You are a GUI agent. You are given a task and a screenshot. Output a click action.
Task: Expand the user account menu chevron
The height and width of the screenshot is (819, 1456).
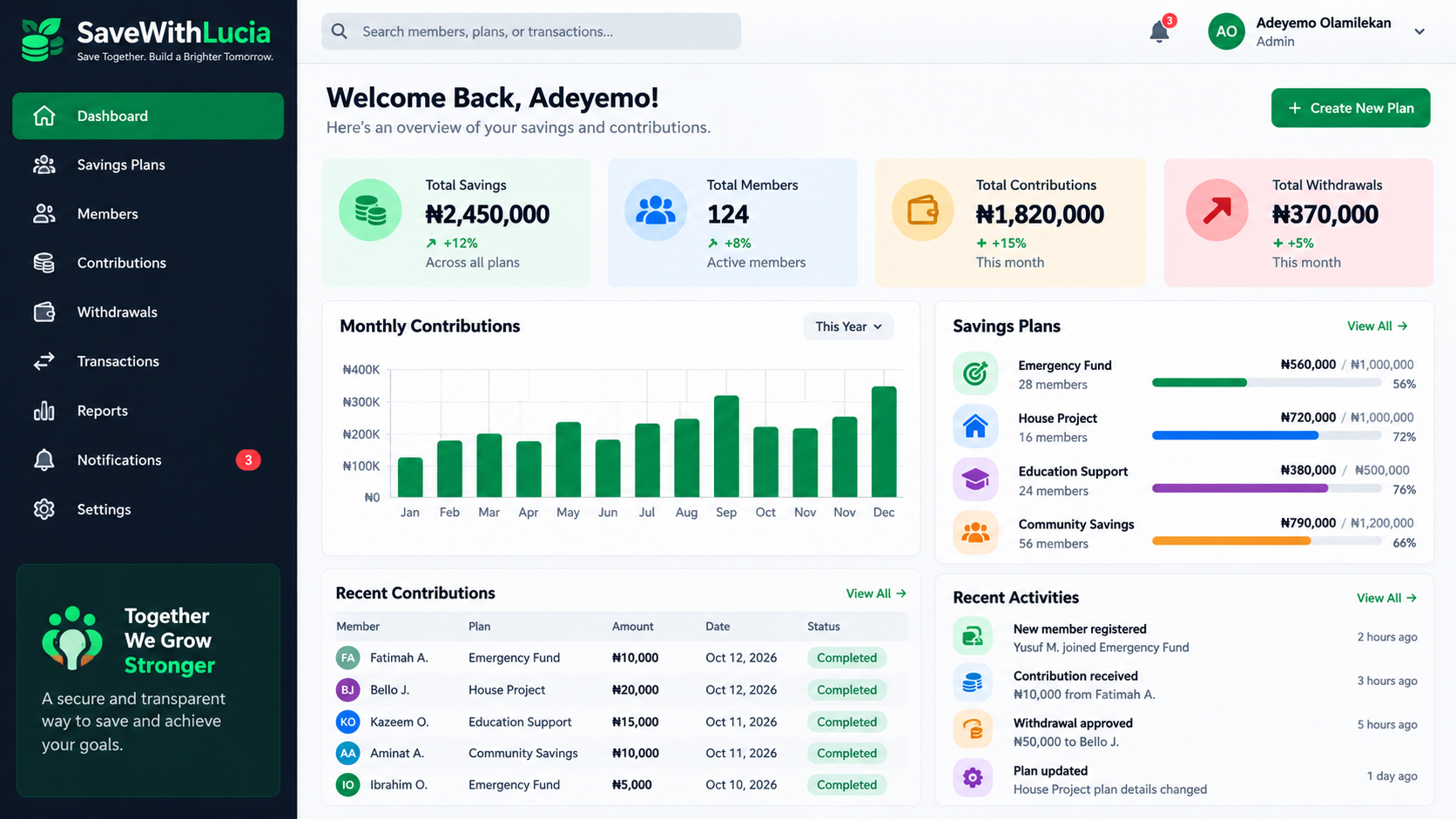(1419, 31)
